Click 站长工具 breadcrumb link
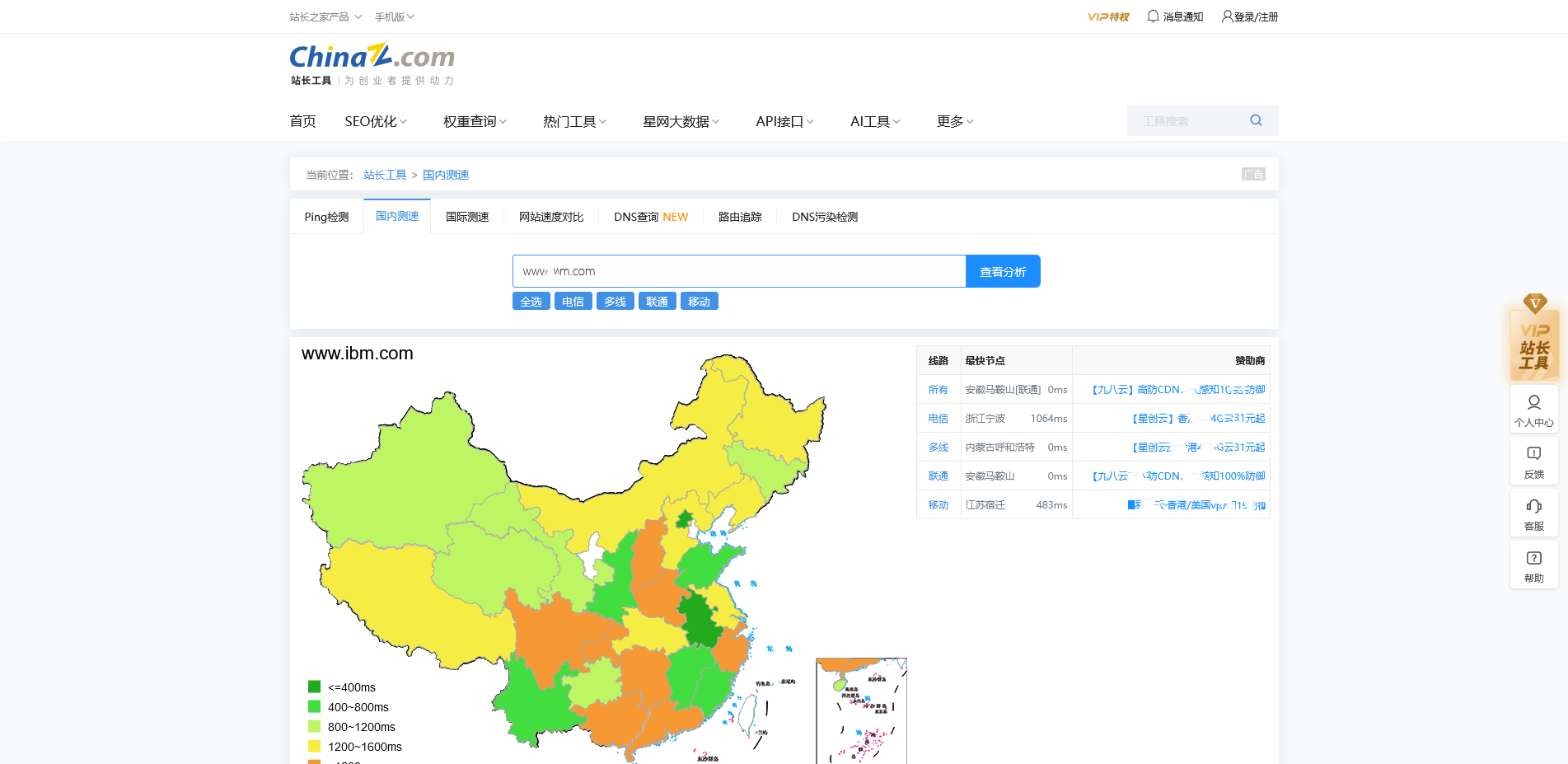 [385, 175]
